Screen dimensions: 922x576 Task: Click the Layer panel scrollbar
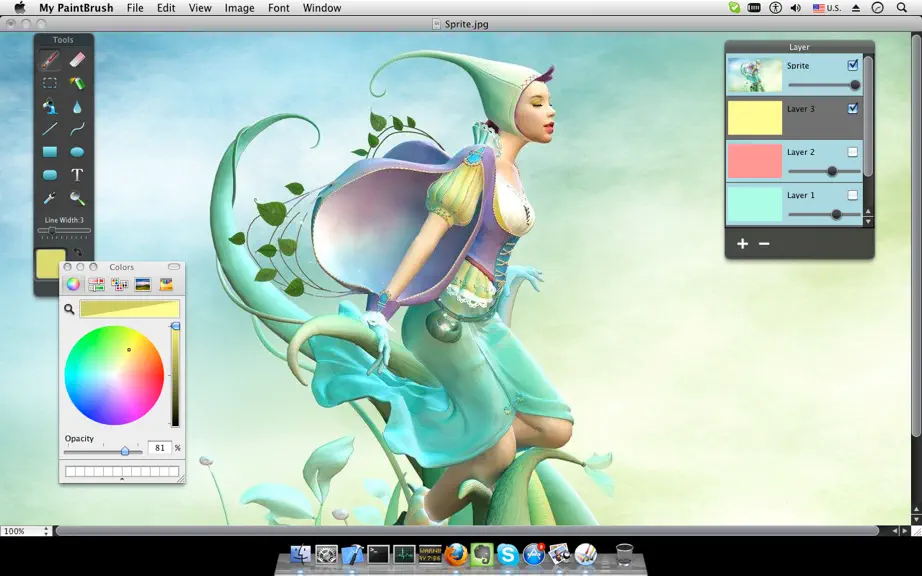point(868,116)
